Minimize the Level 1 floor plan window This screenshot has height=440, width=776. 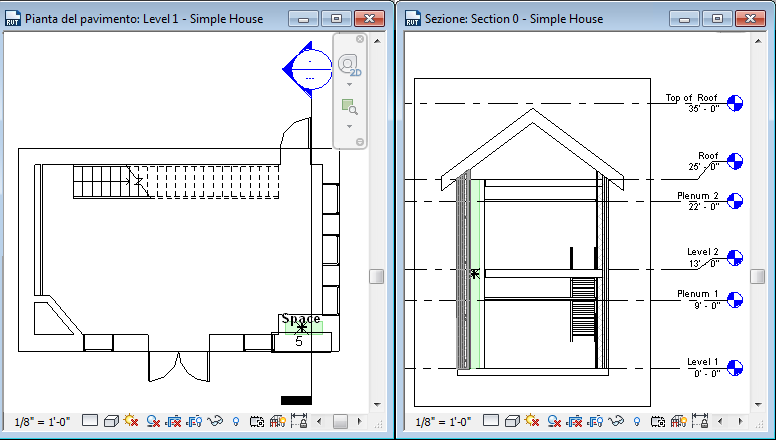304,19
